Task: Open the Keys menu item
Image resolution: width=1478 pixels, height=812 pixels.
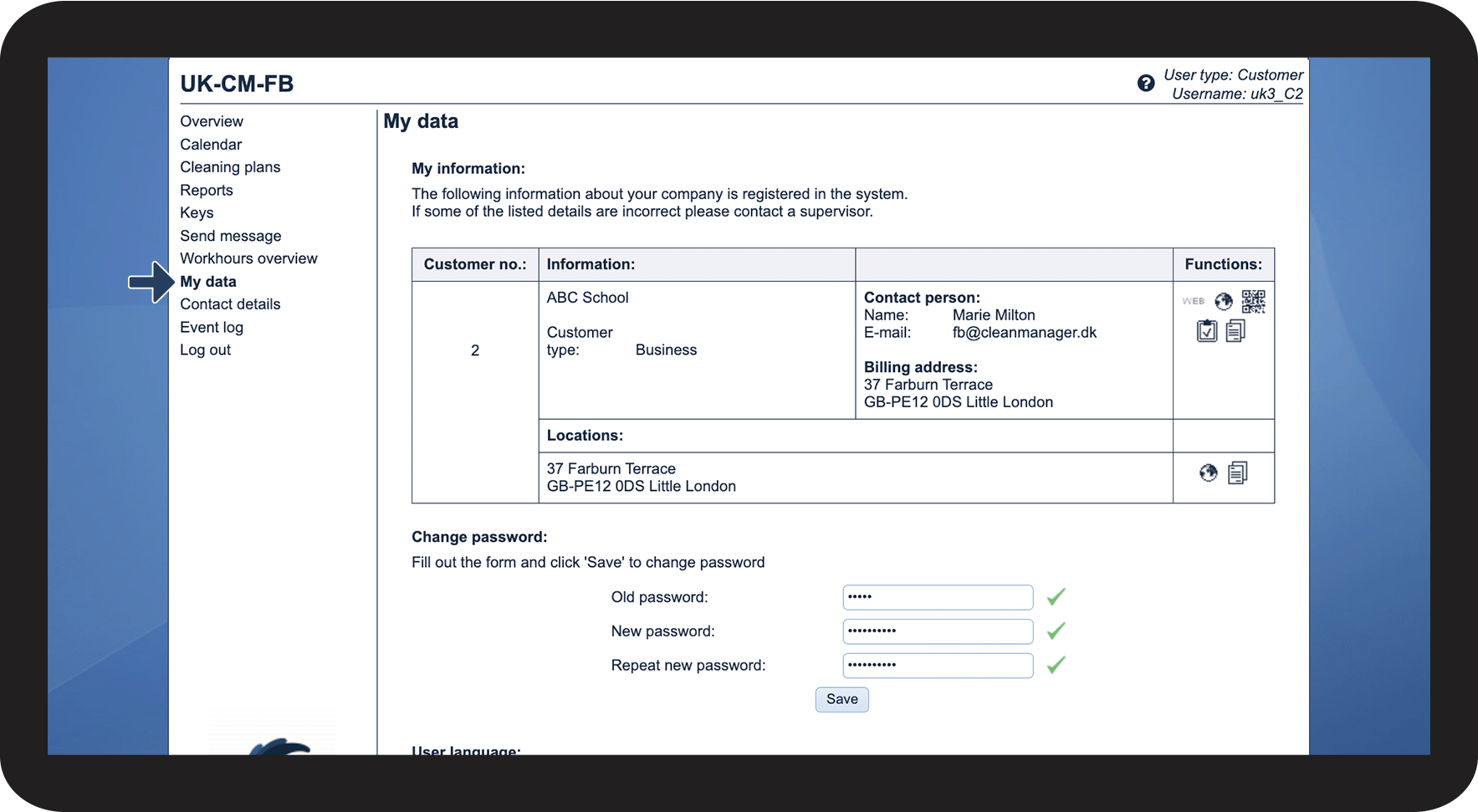Action: [x=197, y=213]
